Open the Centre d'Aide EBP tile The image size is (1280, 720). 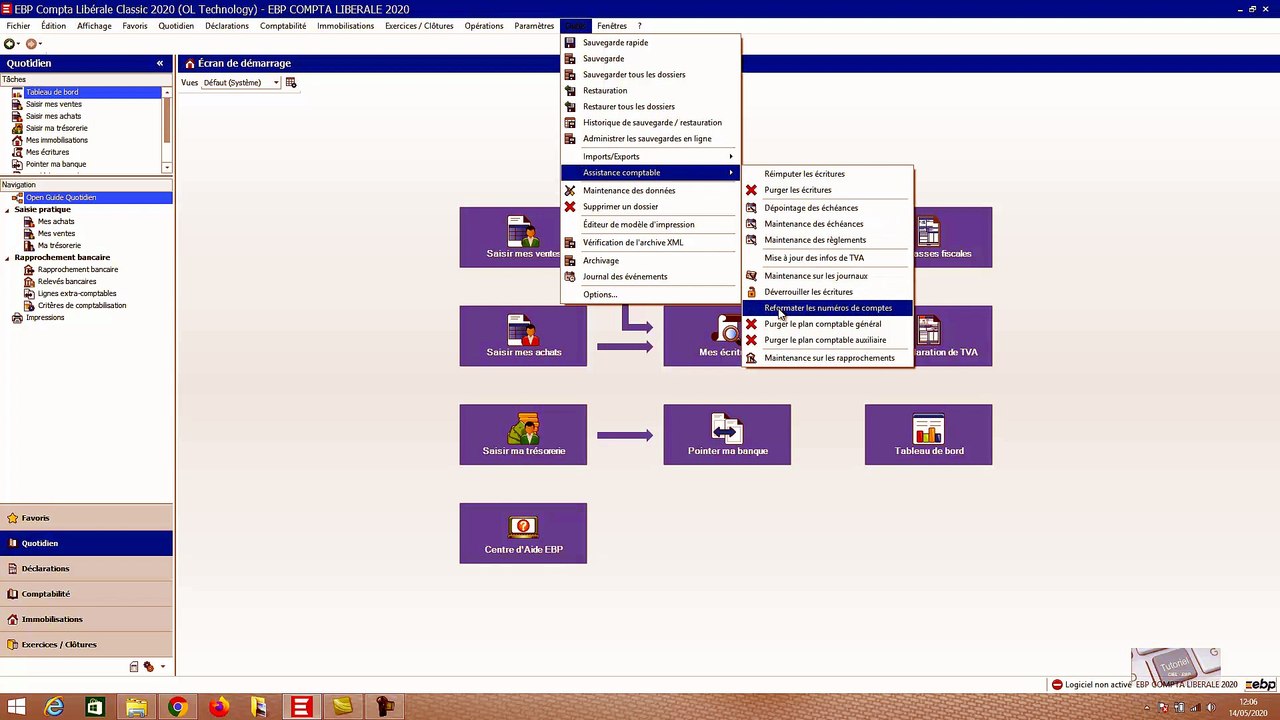coord(523,533)
